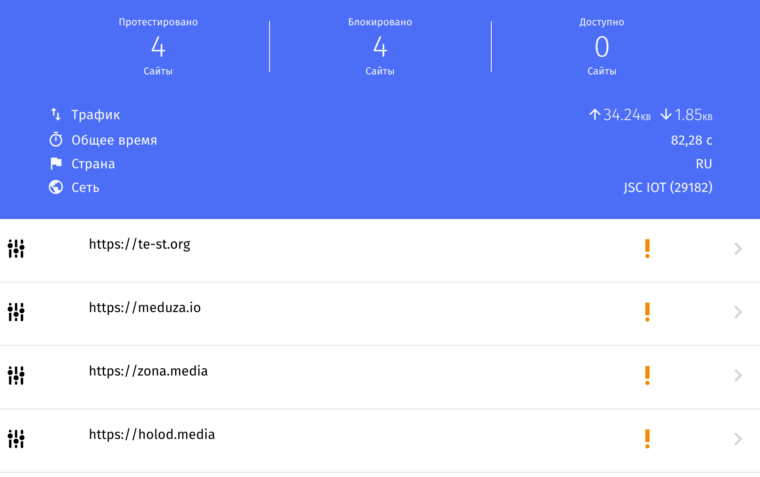Click the orange warning mark for te-st.org

pyautogui.click(x=647, y=249)
